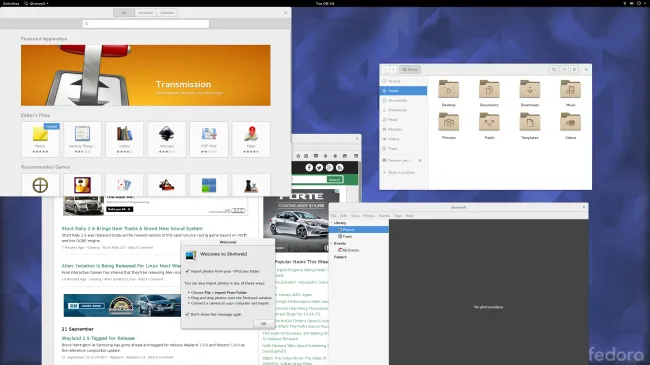Open the Documents folder icon in Files
The width and height of the screenshot is (650, 365).
coord(489,89)
